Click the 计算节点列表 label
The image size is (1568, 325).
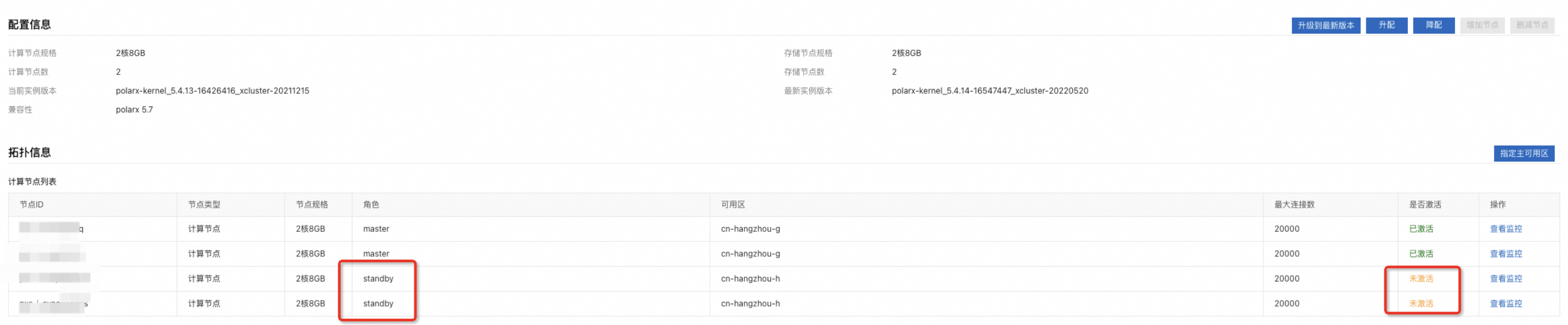tap(32, 181)
